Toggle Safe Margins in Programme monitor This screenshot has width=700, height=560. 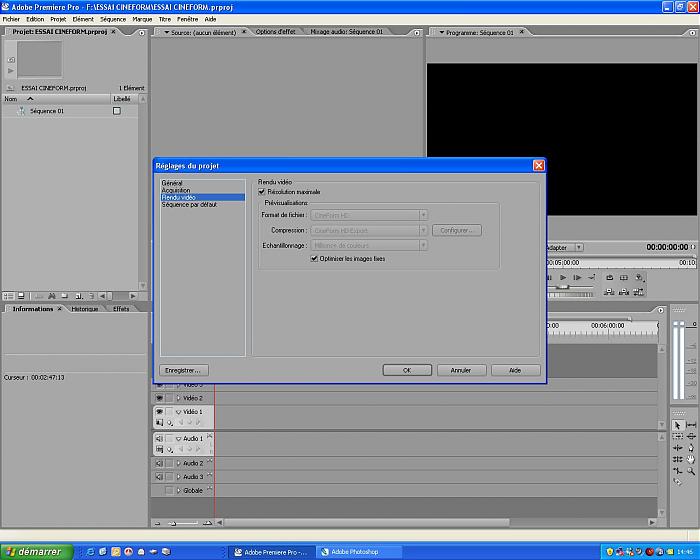click(x=624, y=278)
